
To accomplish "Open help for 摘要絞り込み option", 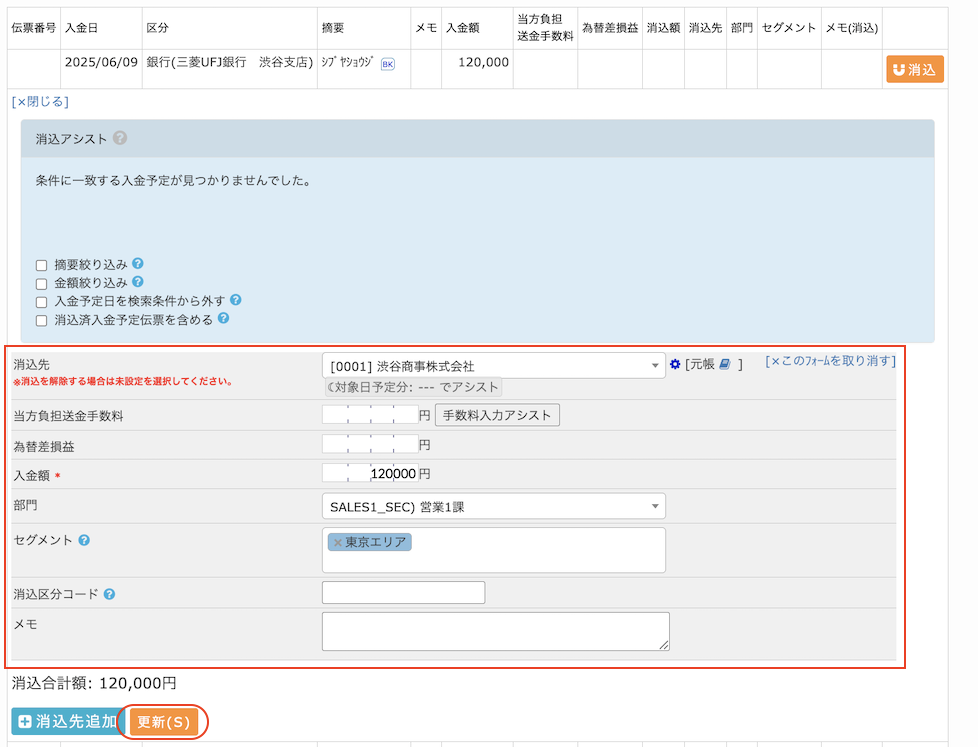I will (139, 264).
